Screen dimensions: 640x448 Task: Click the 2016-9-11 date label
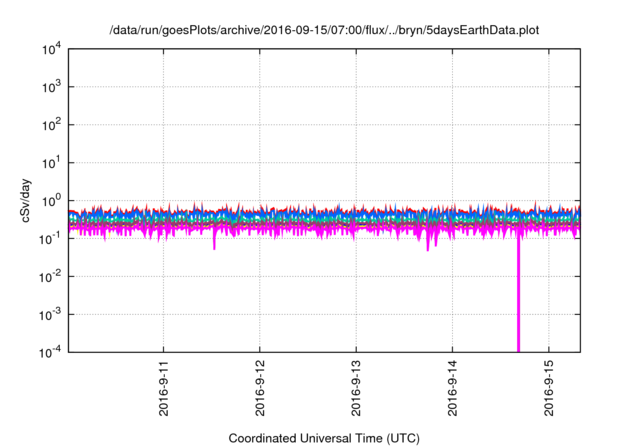coord(164,388)
